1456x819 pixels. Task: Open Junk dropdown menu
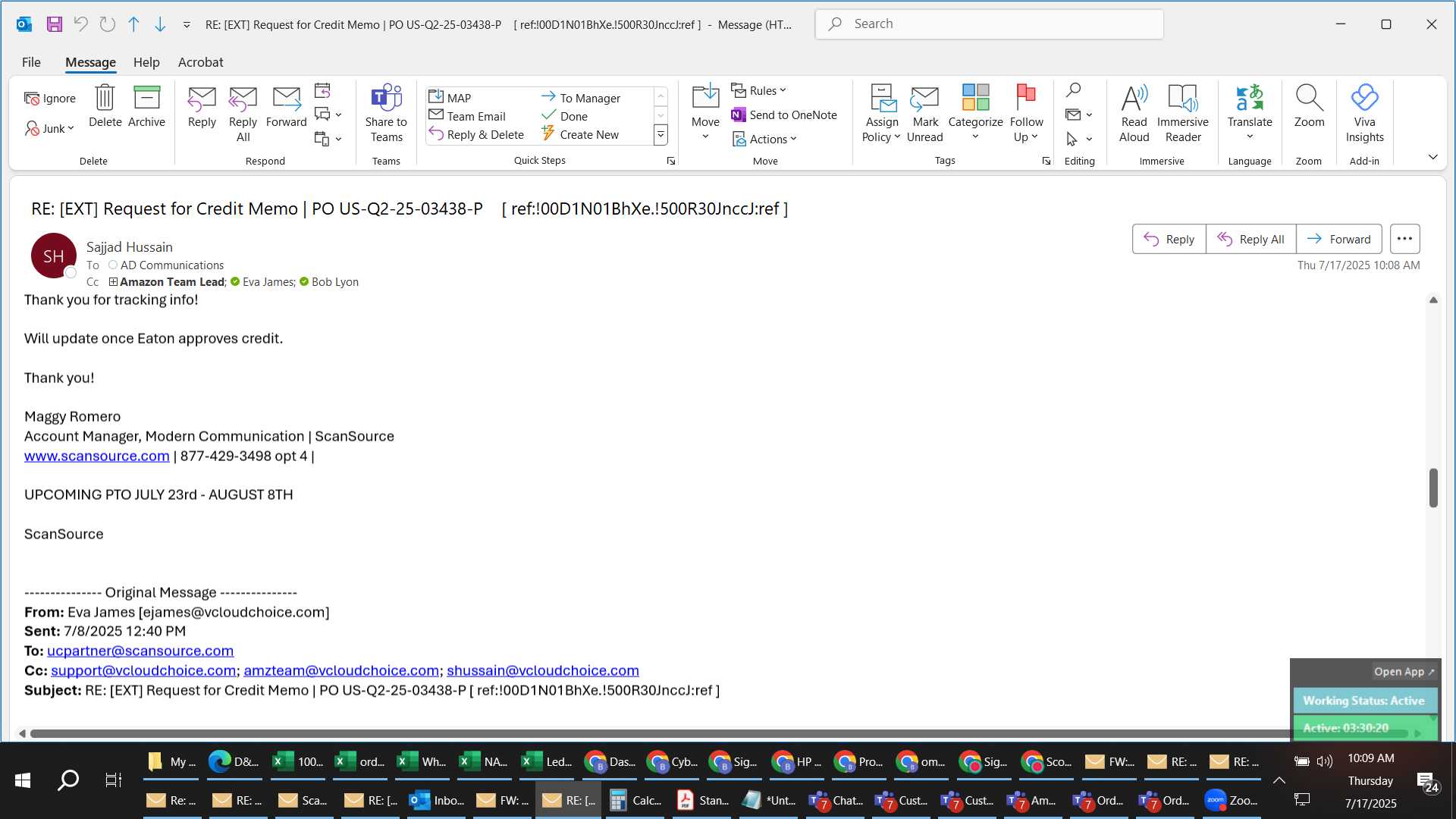coord(50,128)
